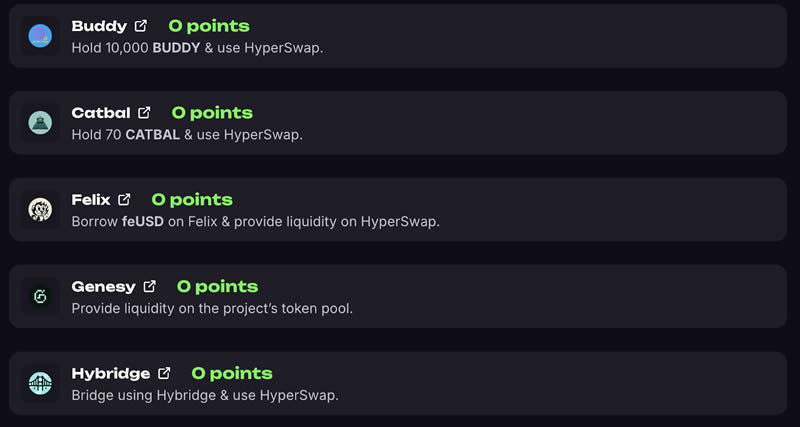Click the Catbal hold 70 CATBAL description
This screenshot has height=427, width=800.
(187, 134)
